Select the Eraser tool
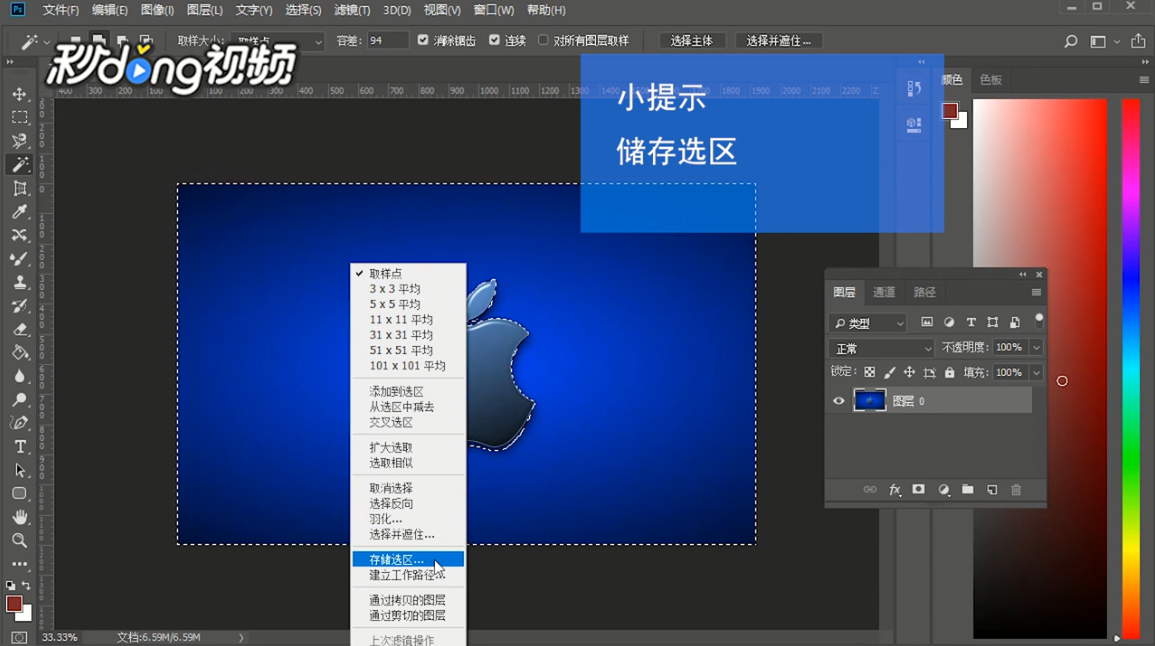1155x646 pixels. [20, 329]
